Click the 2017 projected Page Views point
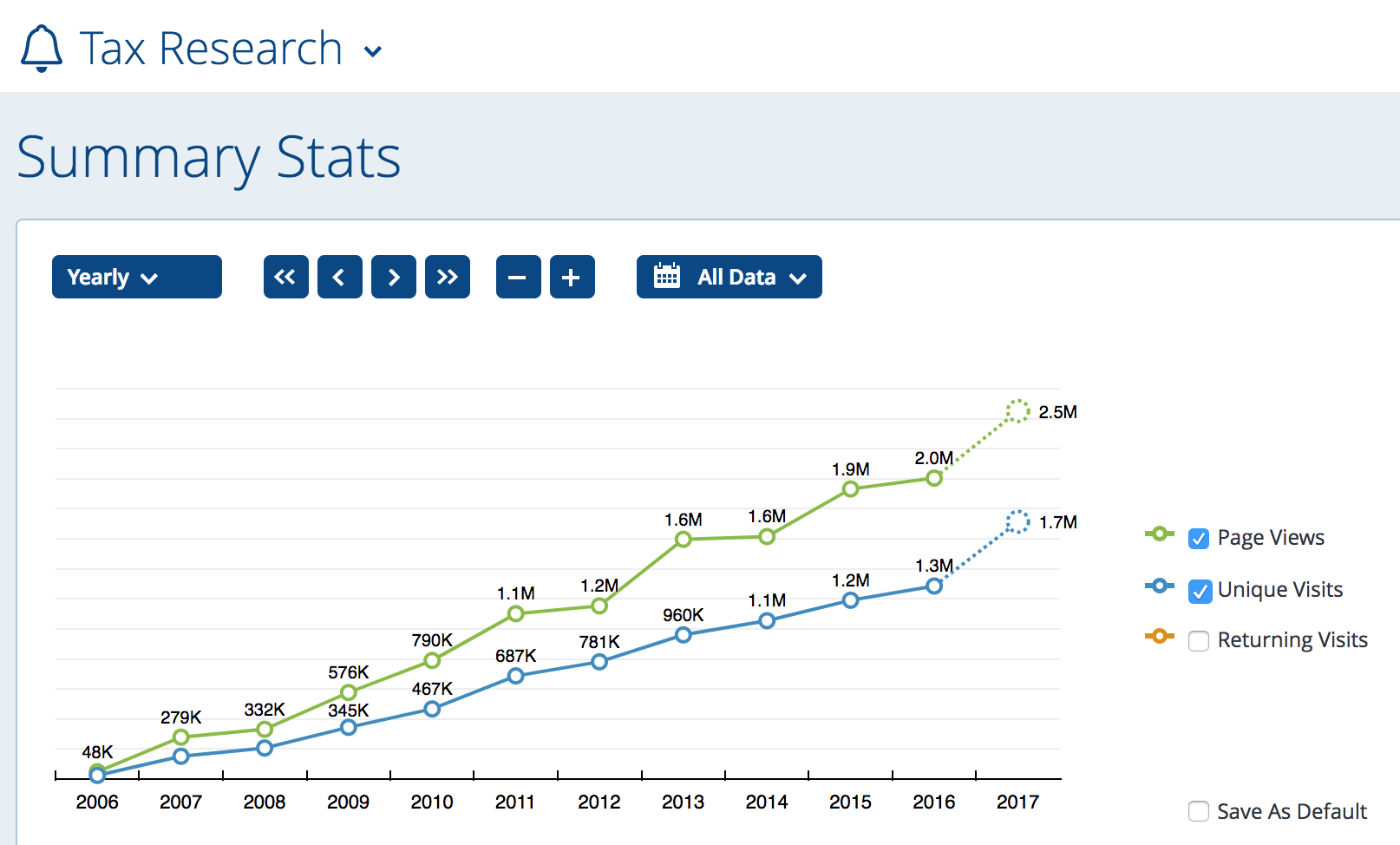This screenshot has height=845, width=1400. 1017,411
